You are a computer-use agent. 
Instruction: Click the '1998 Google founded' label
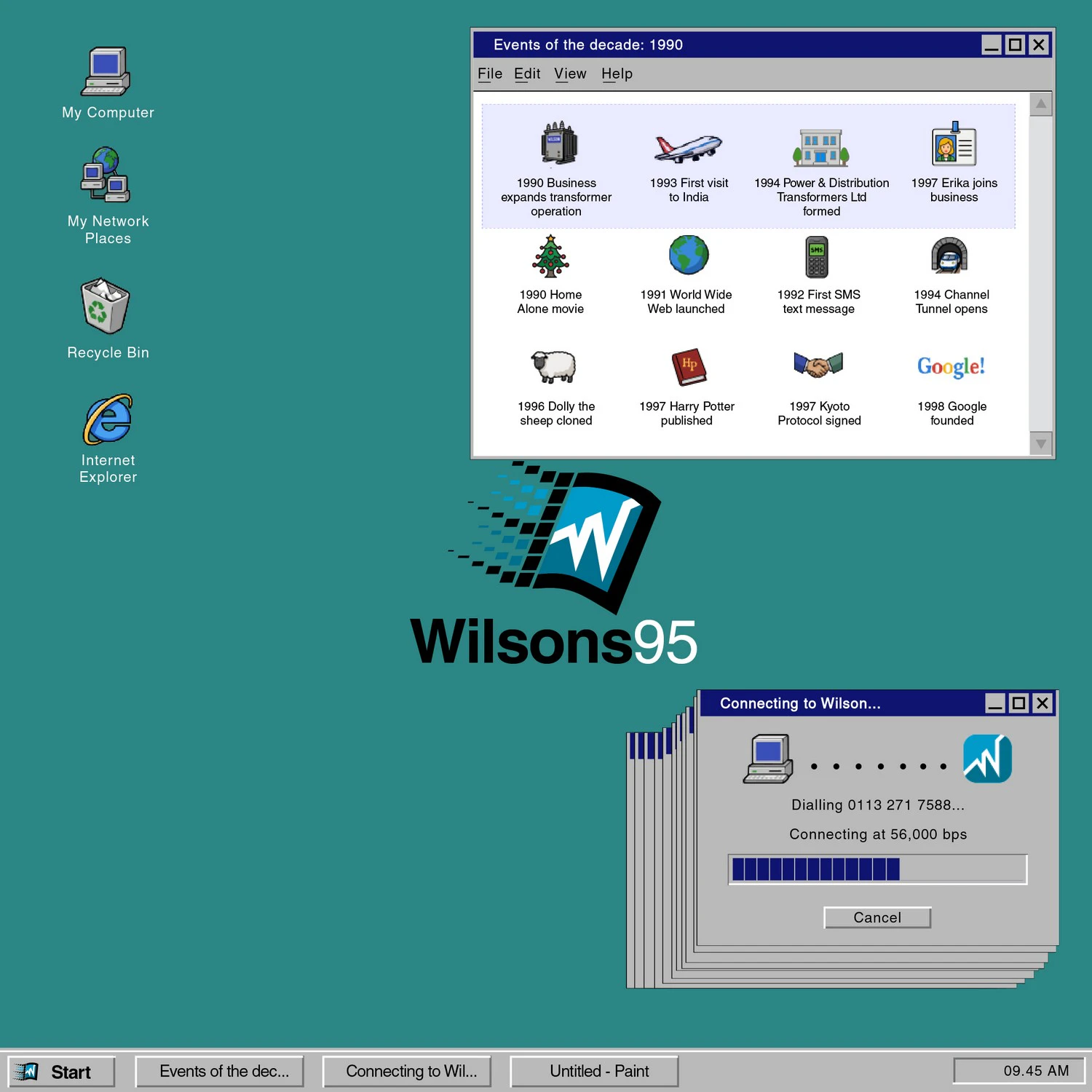pos(951,414)
